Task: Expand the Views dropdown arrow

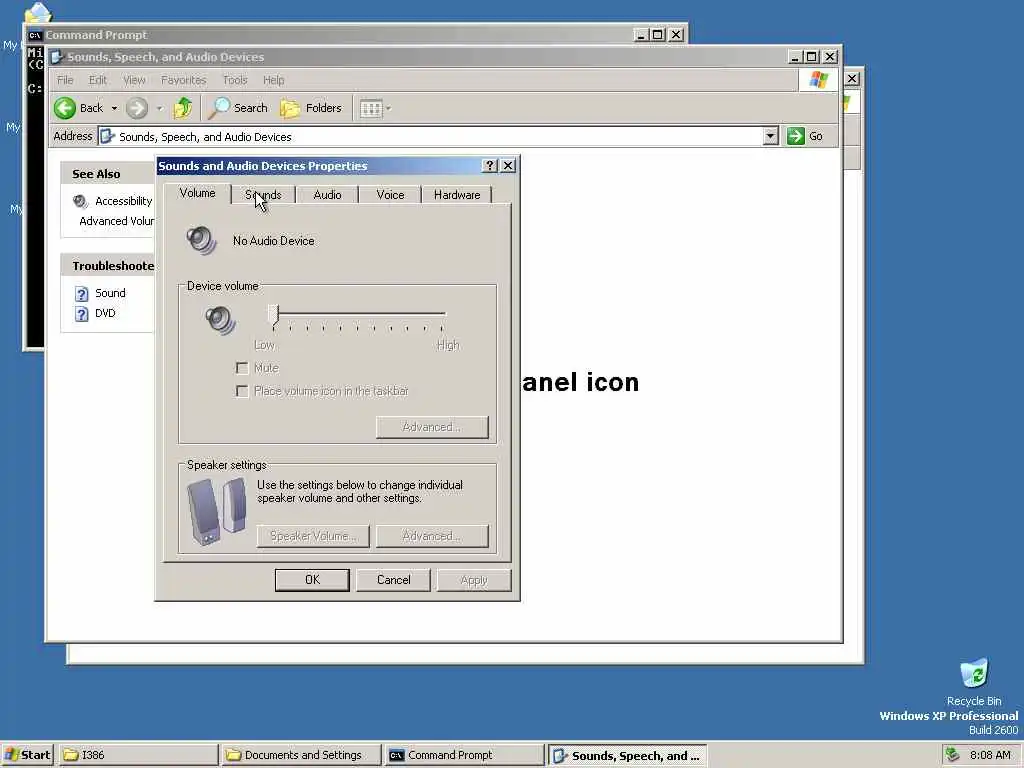Action: tap(389, 108)
